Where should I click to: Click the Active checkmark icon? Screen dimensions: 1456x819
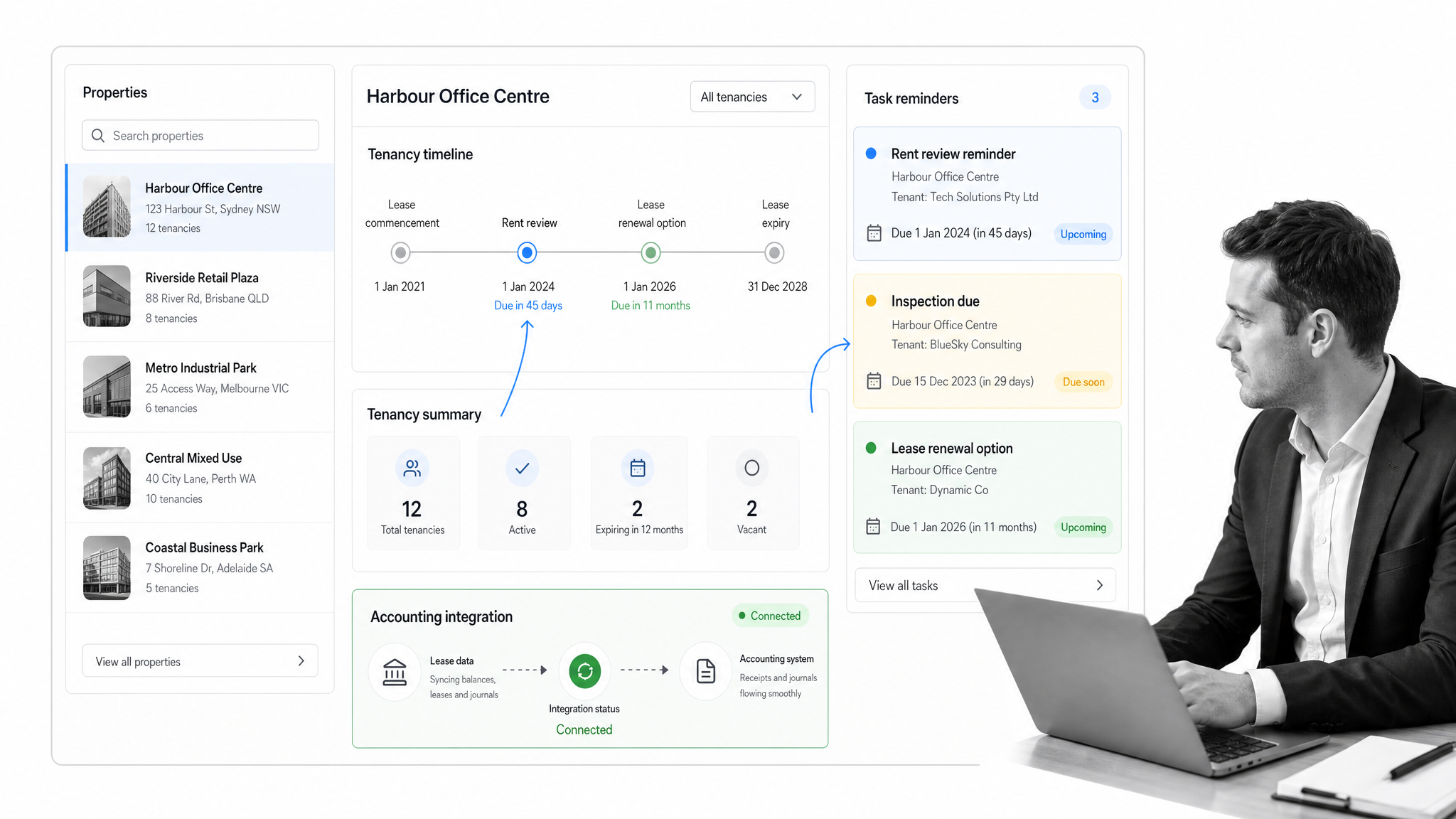[522, 468]
